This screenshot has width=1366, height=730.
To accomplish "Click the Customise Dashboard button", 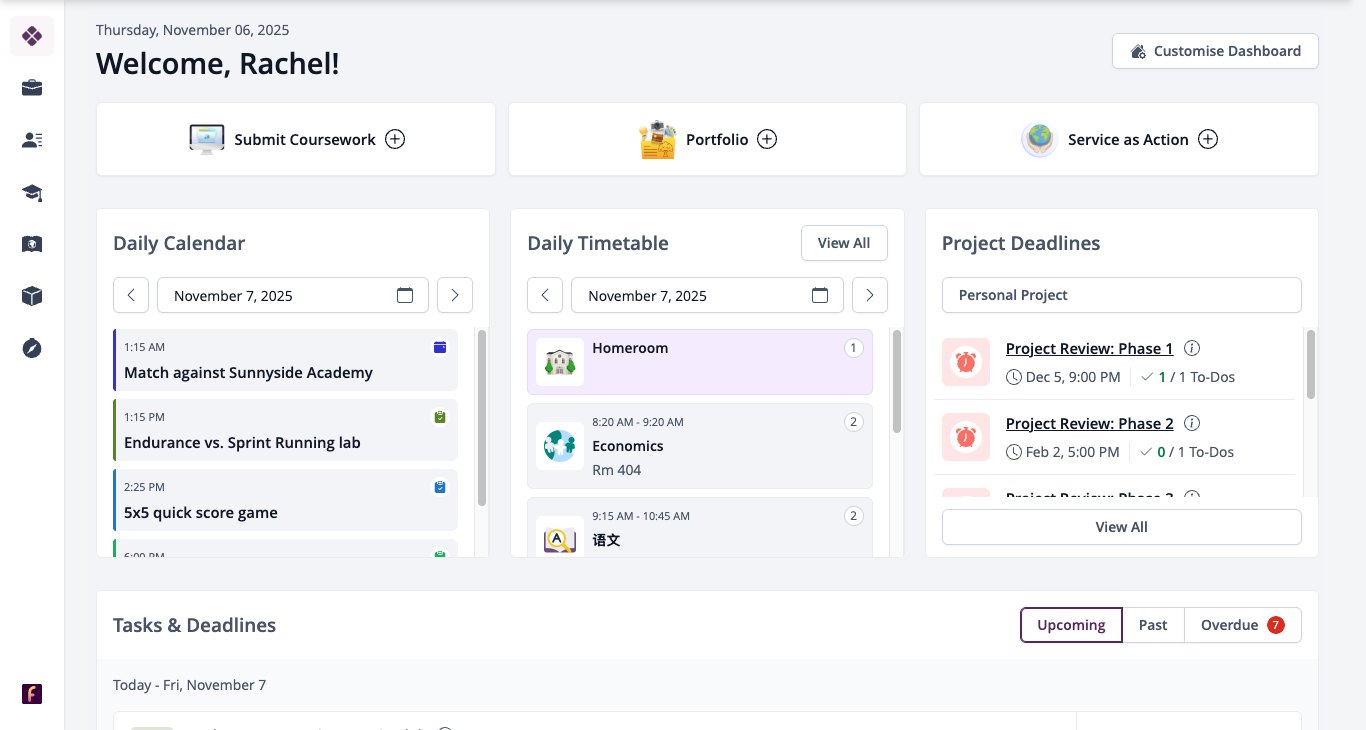I will coord(1215,51).
